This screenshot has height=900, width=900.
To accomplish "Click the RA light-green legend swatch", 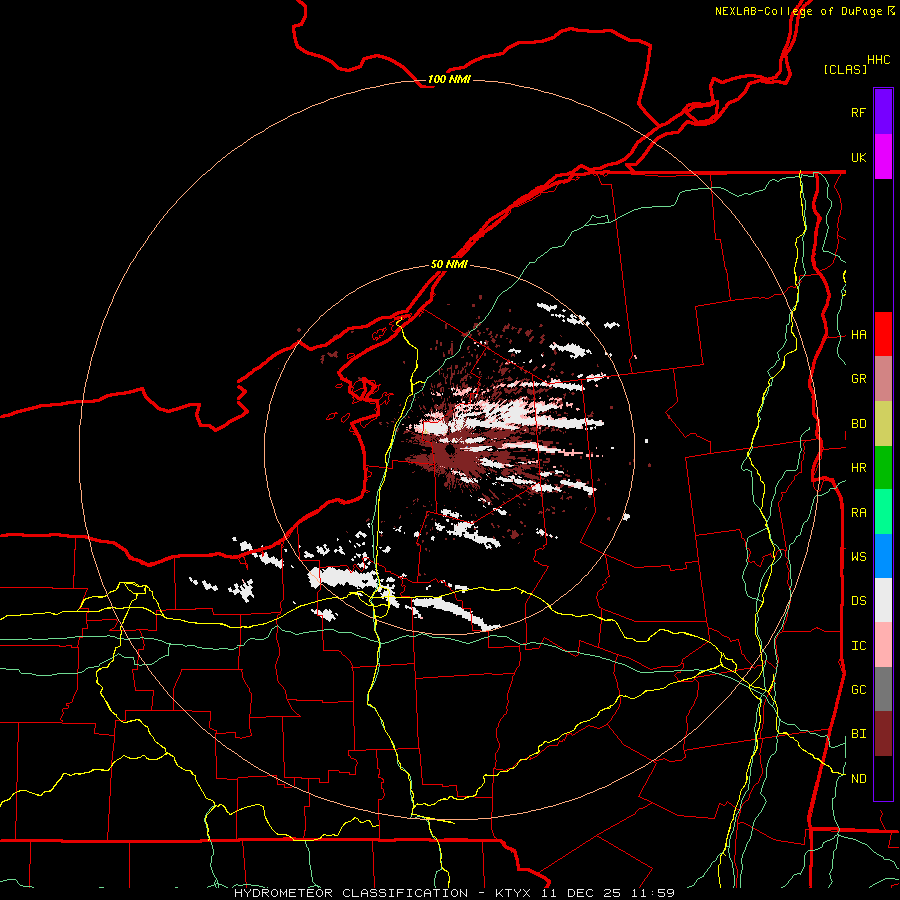I will (x=883, y=512).
